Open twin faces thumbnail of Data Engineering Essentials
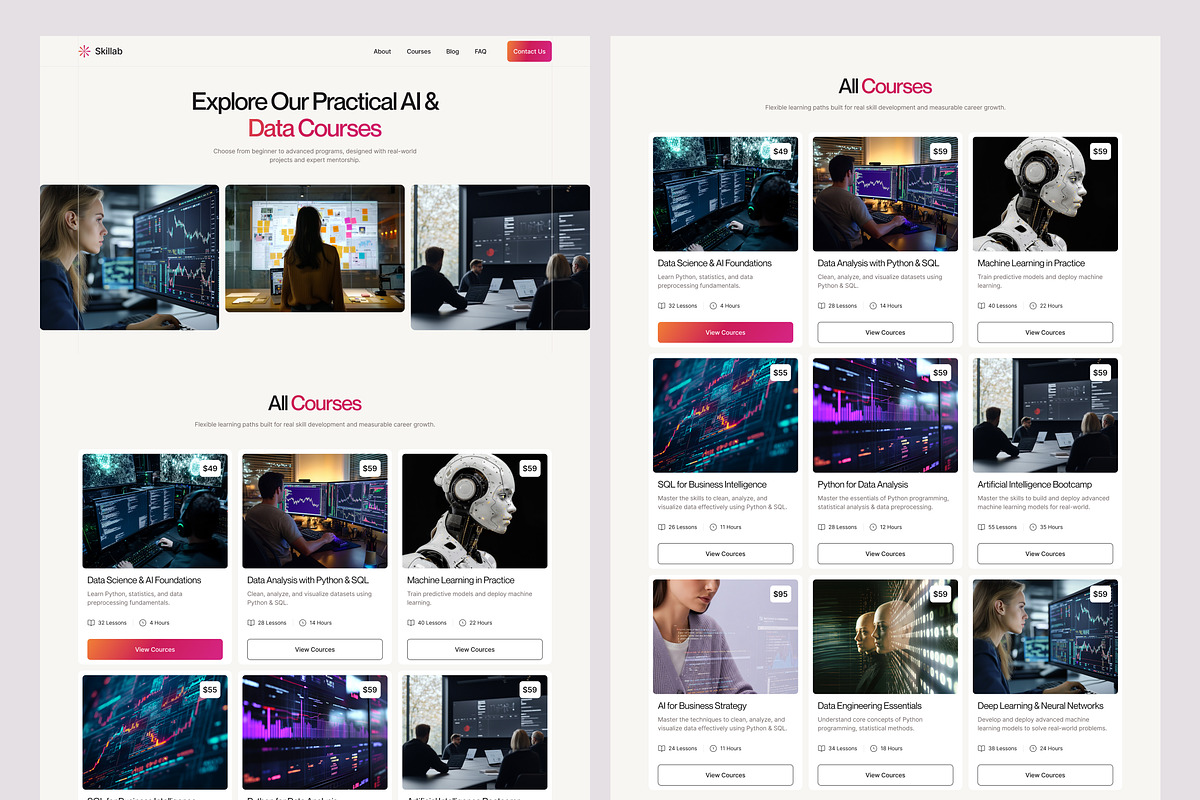This screenshot has width=1200, height=800. (885, 637)
